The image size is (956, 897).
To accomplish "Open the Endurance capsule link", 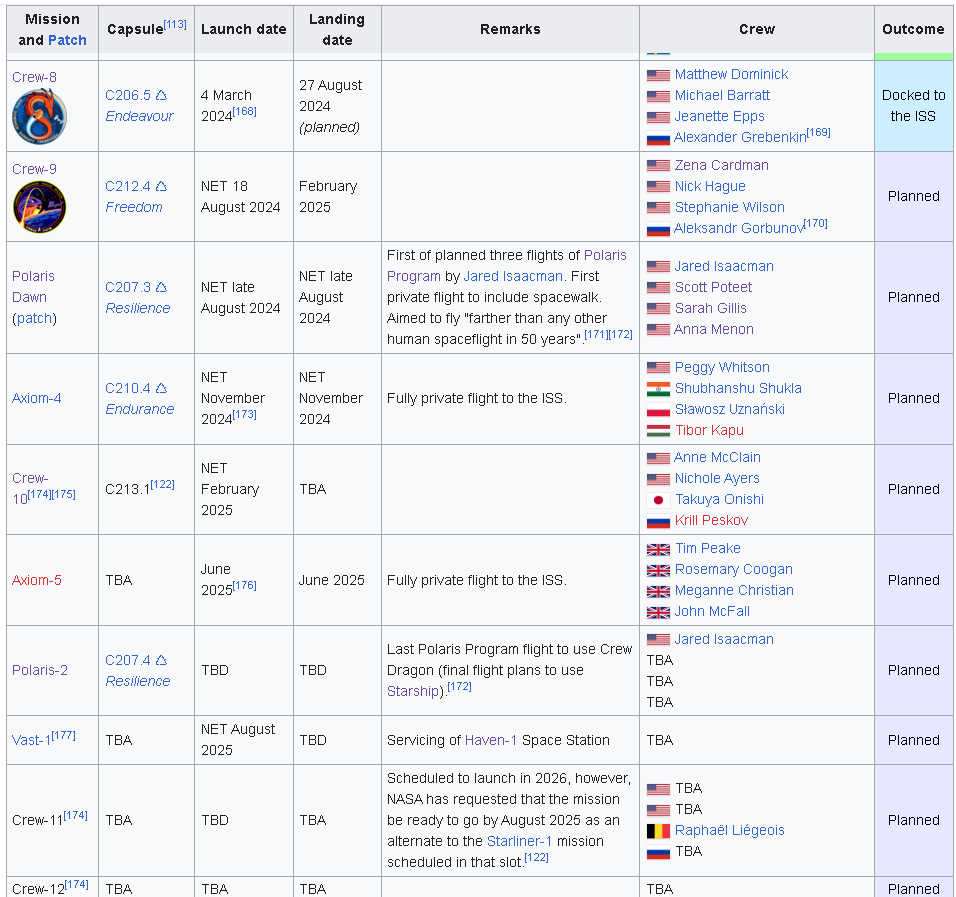I will pos(140,409).
